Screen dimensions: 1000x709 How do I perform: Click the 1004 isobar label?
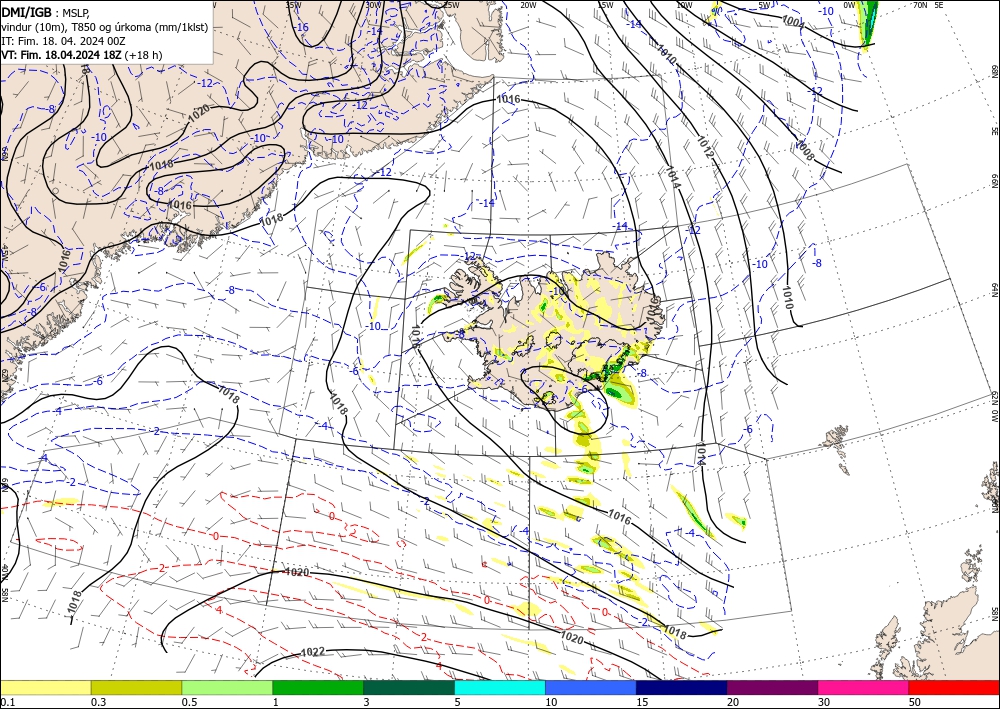tap(793, 21)
